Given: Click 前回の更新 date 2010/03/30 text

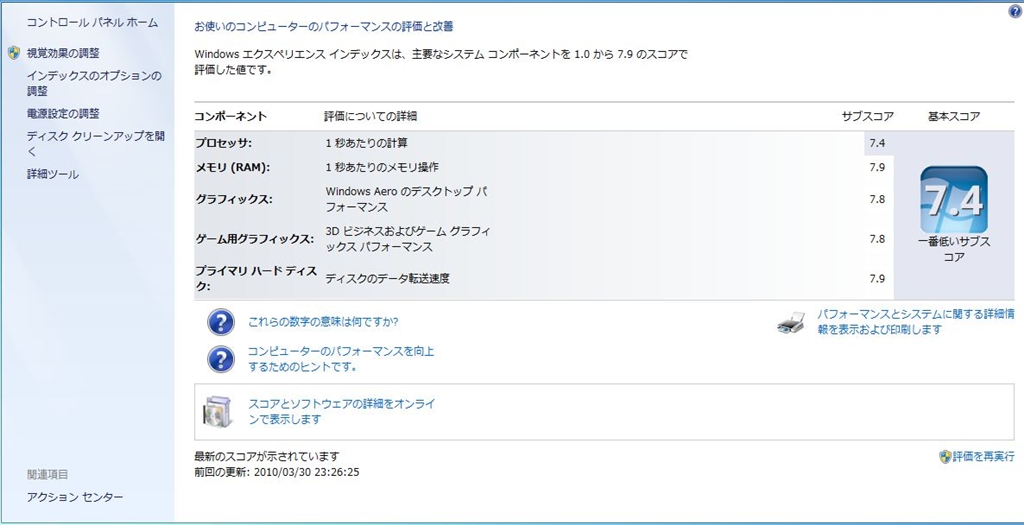Looking at the screenshot, I should (277, 472).
